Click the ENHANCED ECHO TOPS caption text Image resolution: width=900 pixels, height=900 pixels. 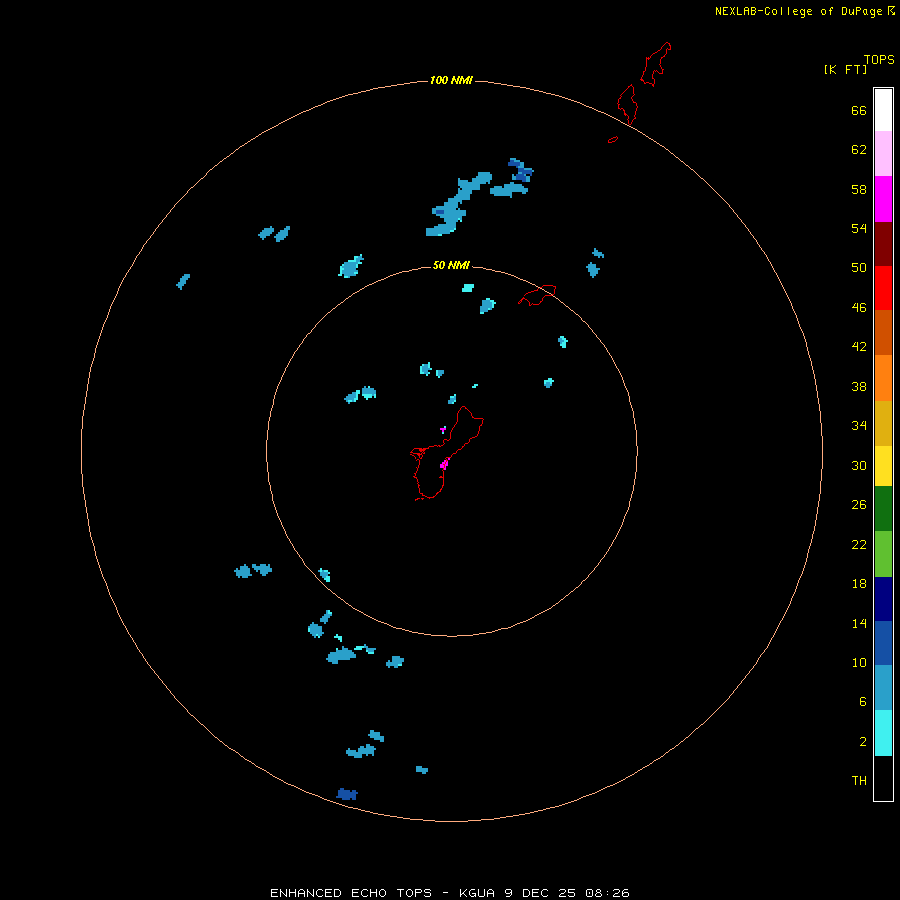tap(351, 893)
